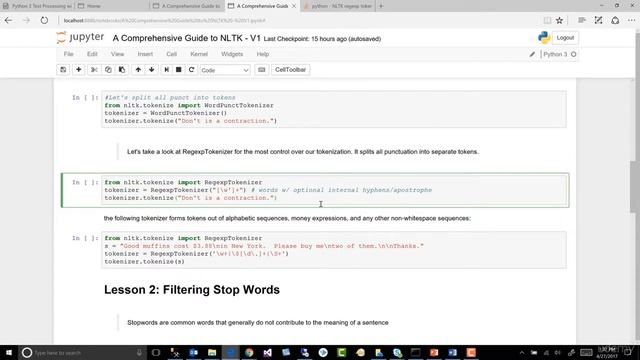Open the Kernel menu

click(x=199, y=54)
